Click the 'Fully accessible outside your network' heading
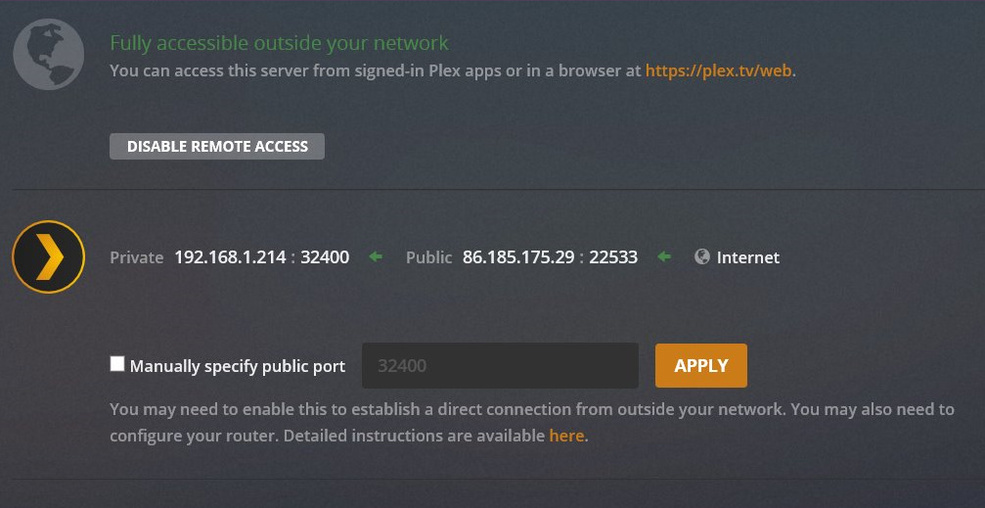The height and width of the screenshot is (508, 985). point(279,43)
